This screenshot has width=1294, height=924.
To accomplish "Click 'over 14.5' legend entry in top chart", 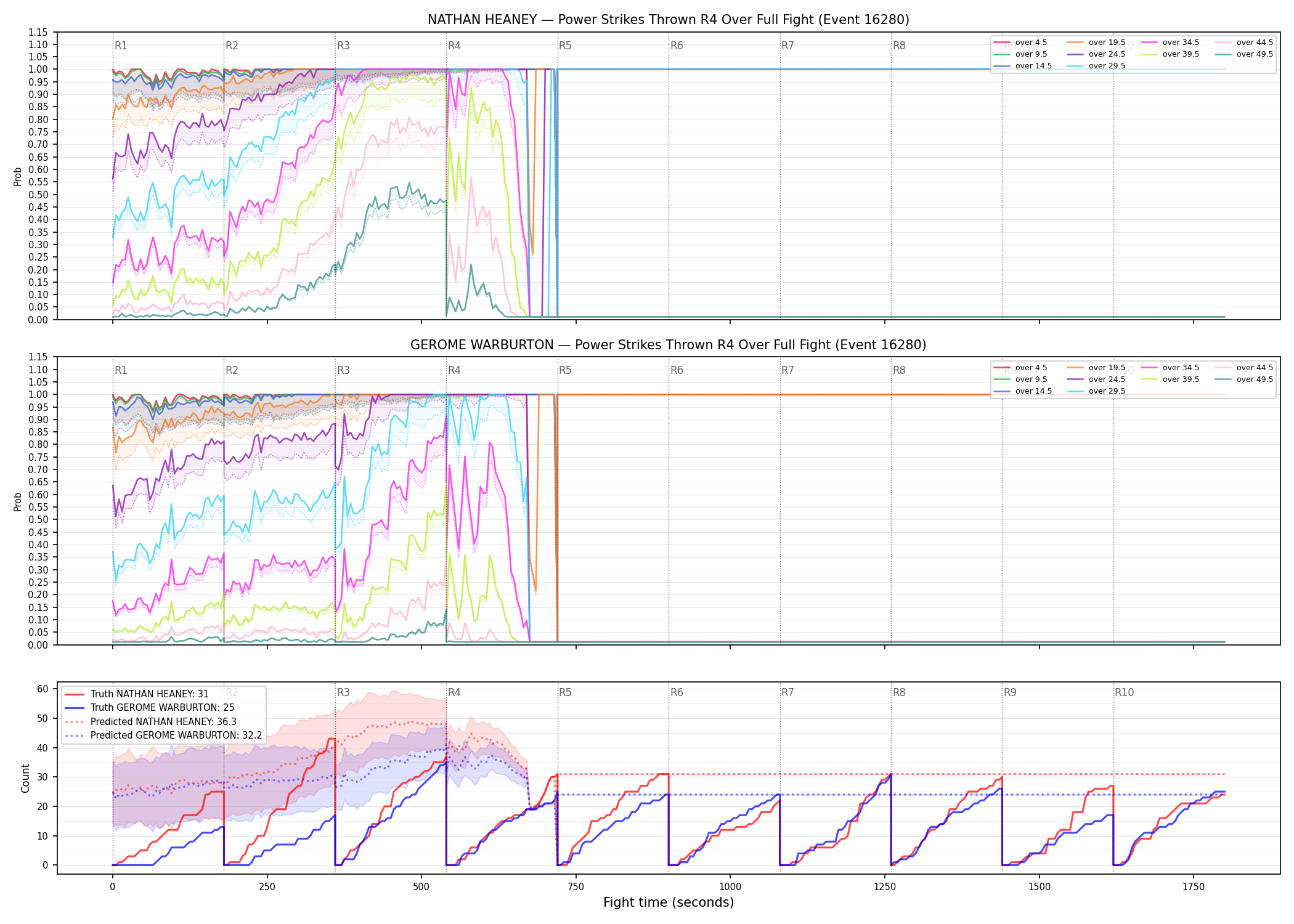I will tap(1023, 66).
